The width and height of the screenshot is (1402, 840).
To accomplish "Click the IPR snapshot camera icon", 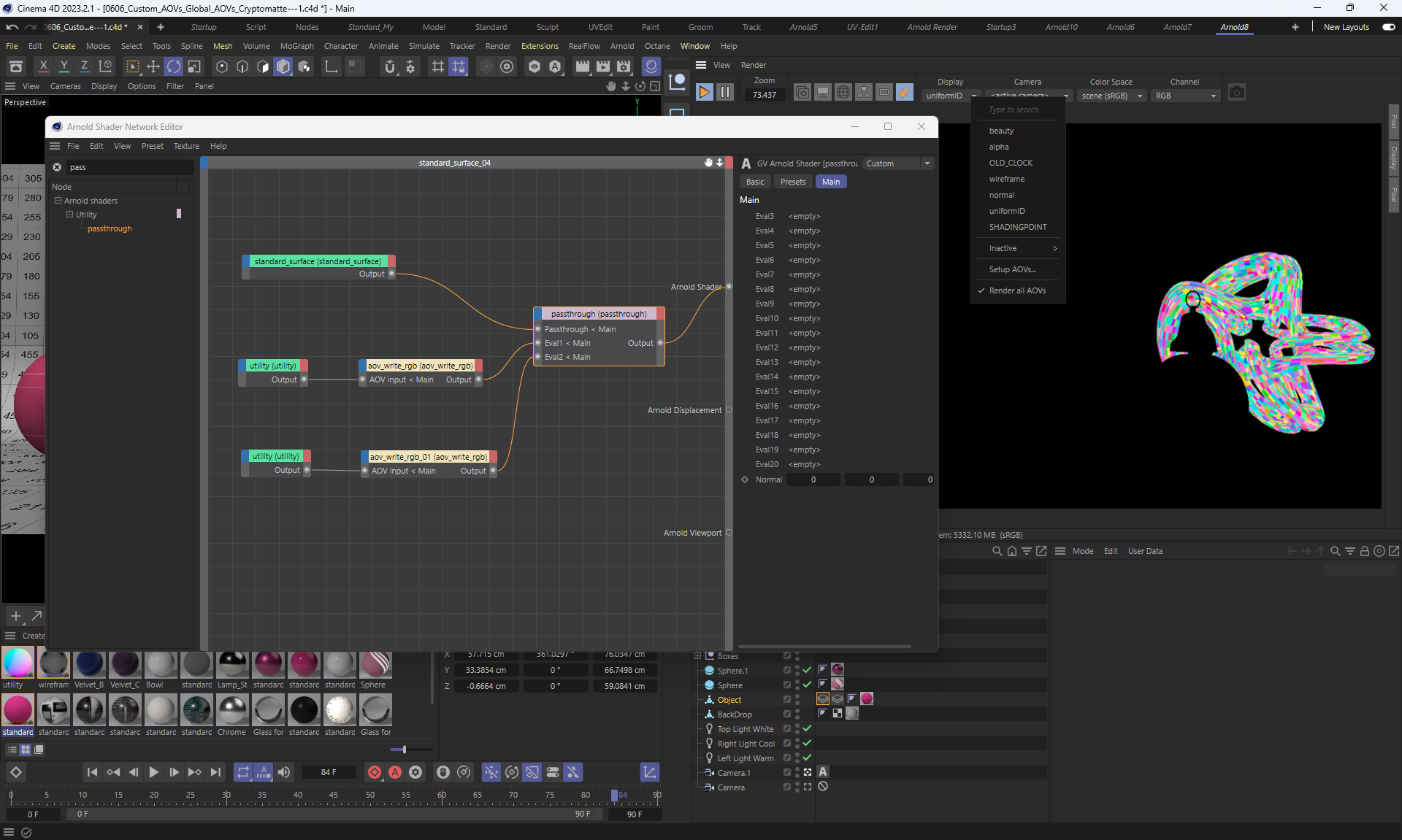I will (x=1236, y=93).
